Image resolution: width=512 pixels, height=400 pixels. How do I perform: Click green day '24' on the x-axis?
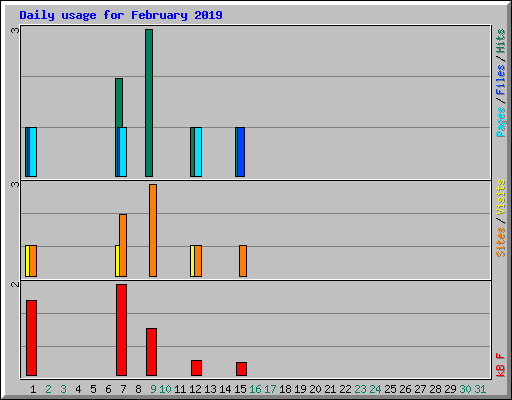(x=375, y=389)
